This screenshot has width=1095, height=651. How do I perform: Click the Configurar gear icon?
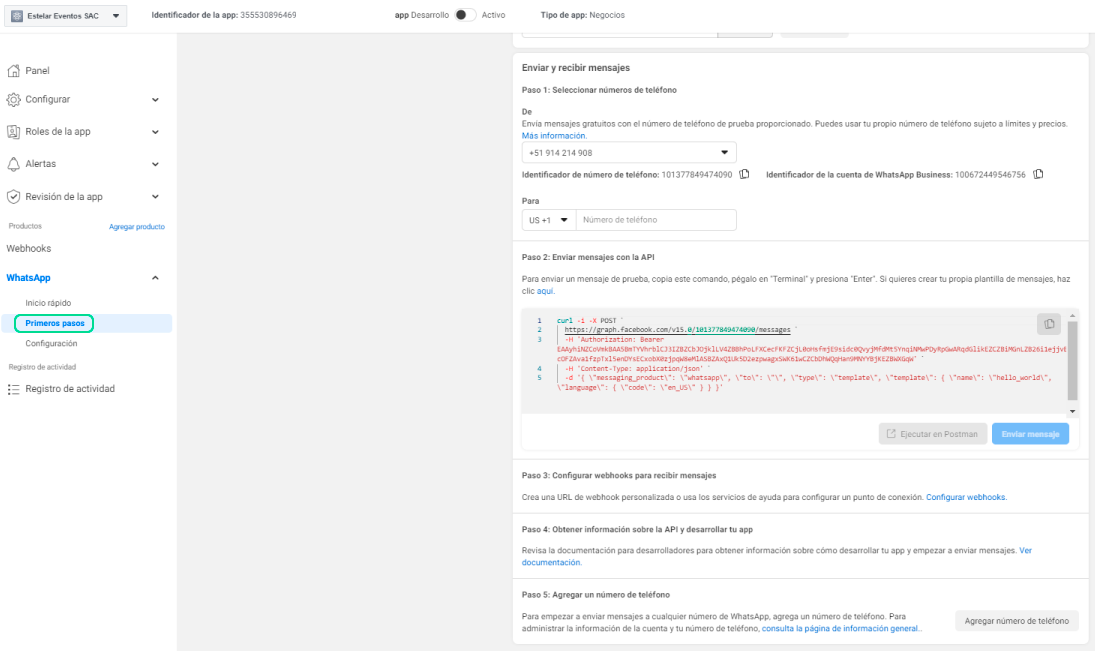14,100
